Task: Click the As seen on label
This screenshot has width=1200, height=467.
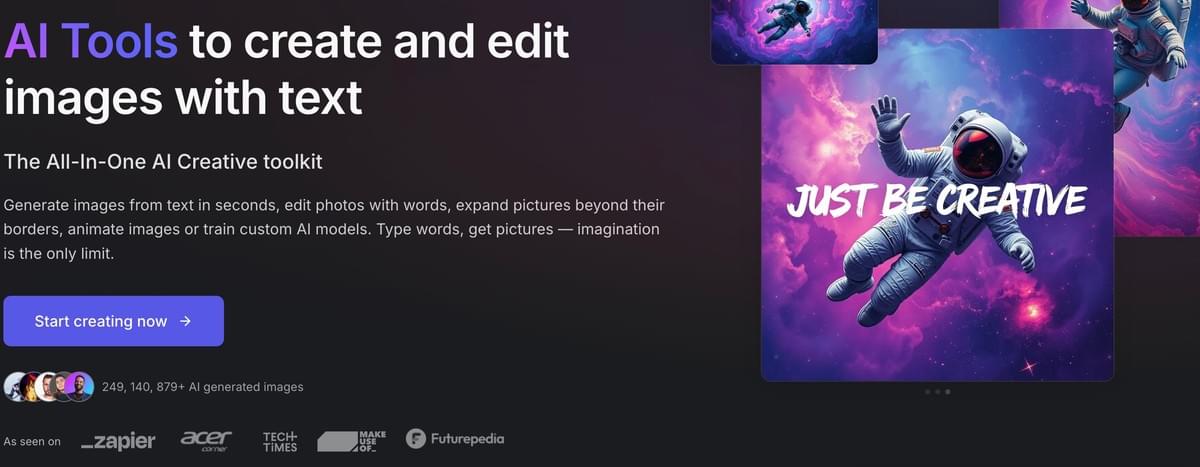Action: pyautogui.click(x=32, y=441)
